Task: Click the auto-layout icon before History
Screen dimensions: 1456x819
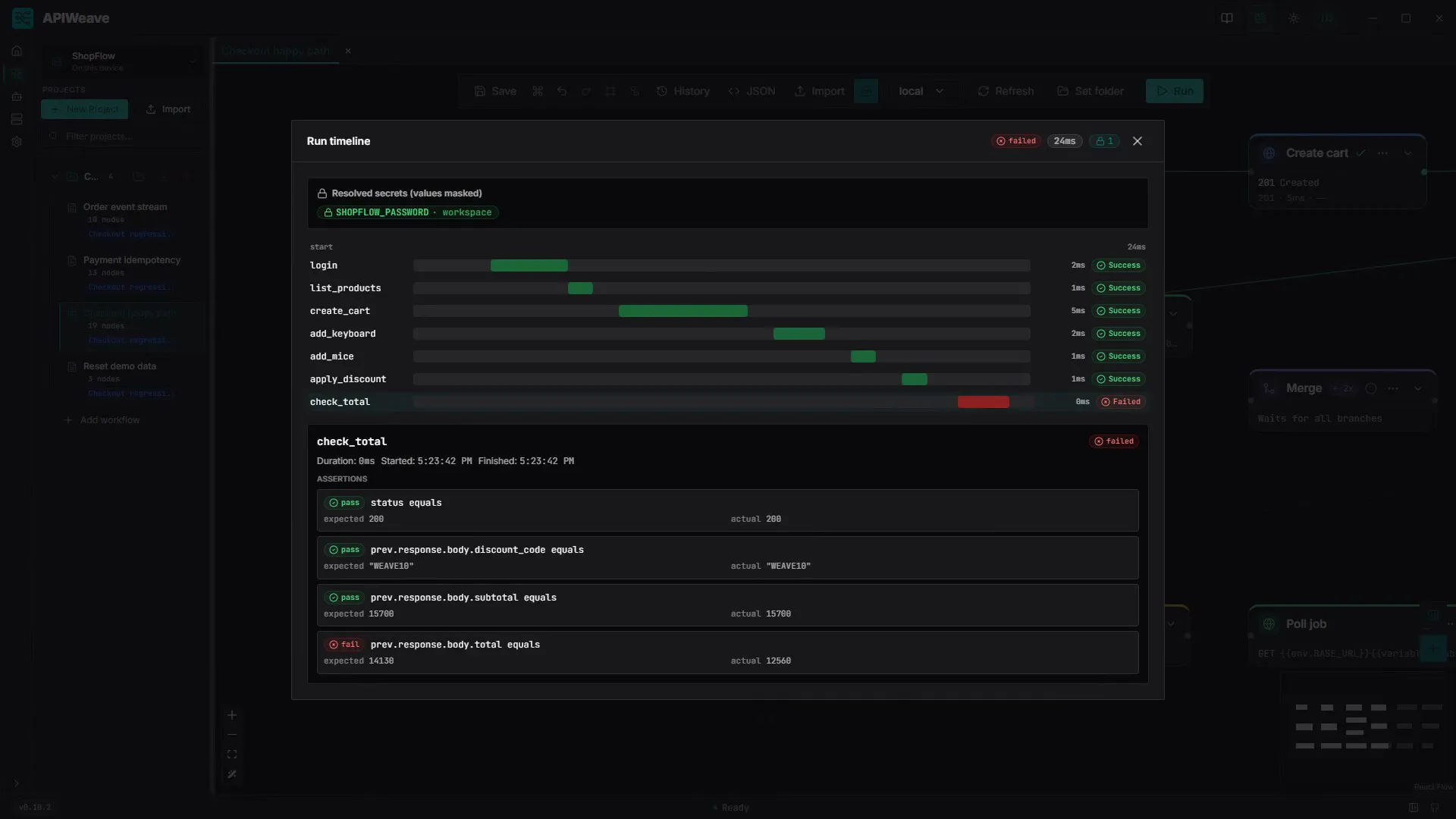Action: [x=635, y=91]
